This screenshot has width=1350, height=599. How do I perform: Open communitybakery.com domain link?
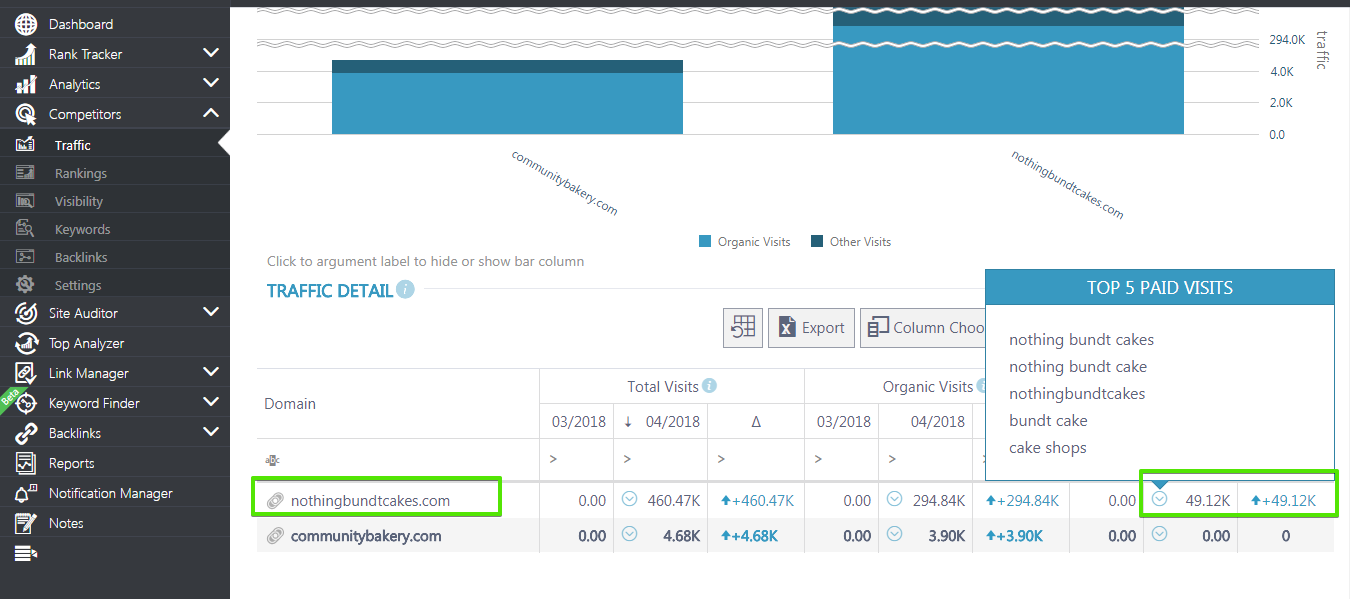pos(366,536)
